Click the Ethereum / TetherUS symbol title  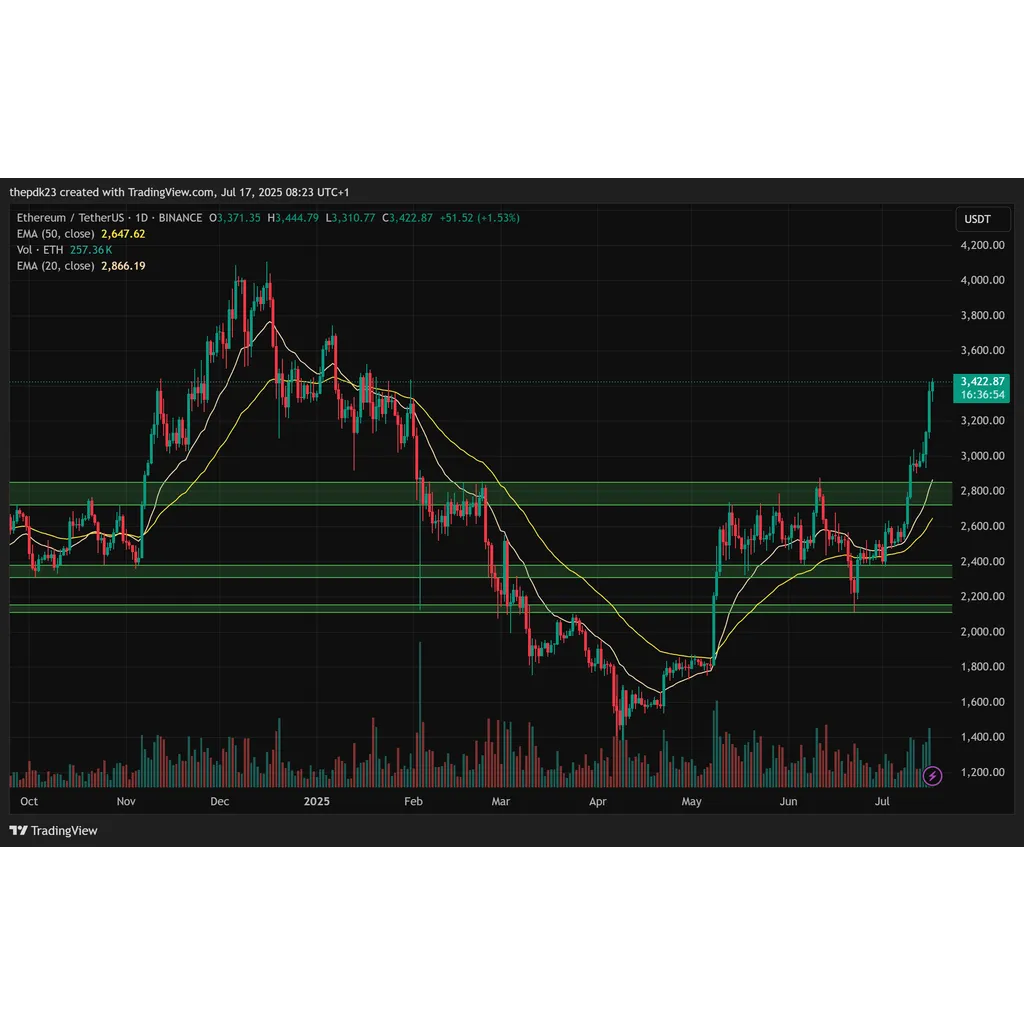[70, 218]
